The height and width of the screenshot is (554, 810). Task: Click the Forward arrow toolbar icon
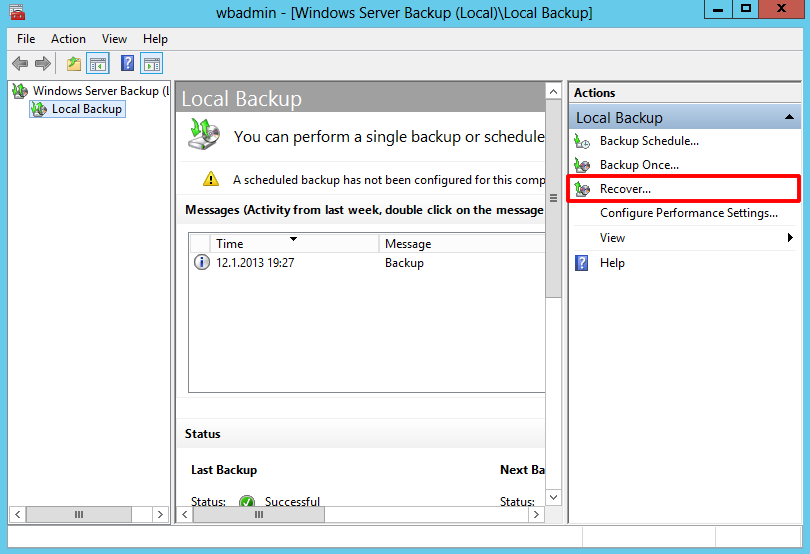tap(43, 64)
